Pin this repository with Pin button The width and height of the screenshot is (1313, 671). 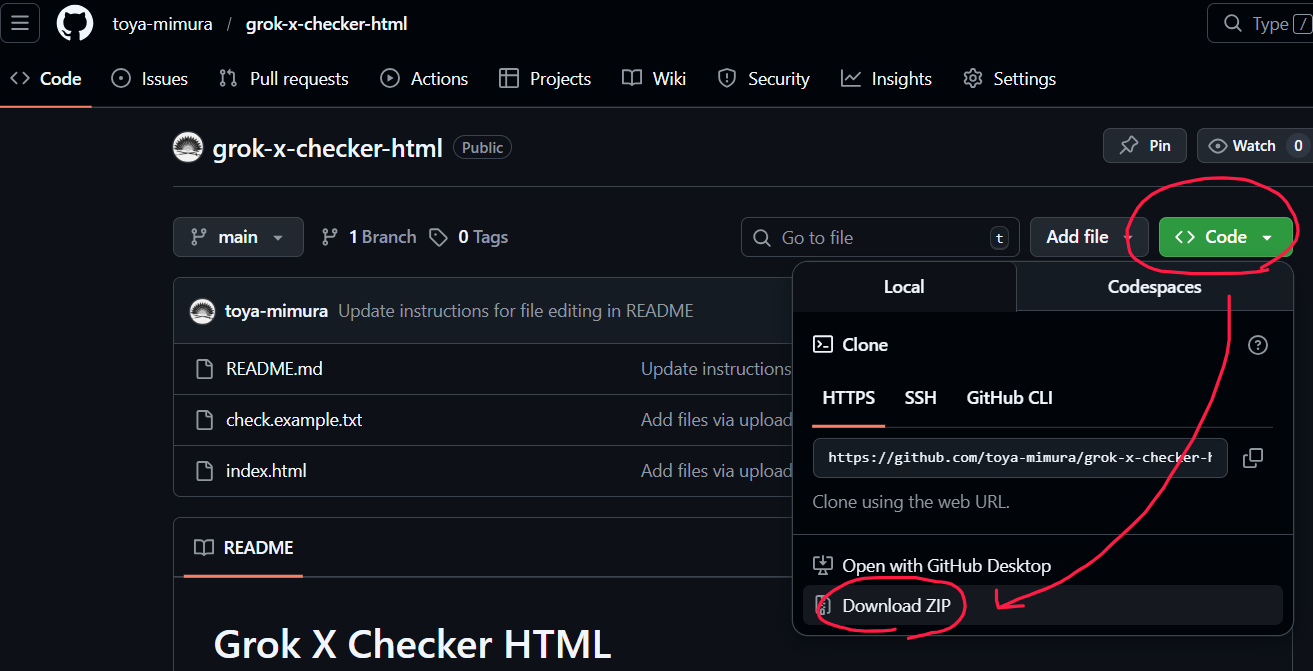[1144, 146]
